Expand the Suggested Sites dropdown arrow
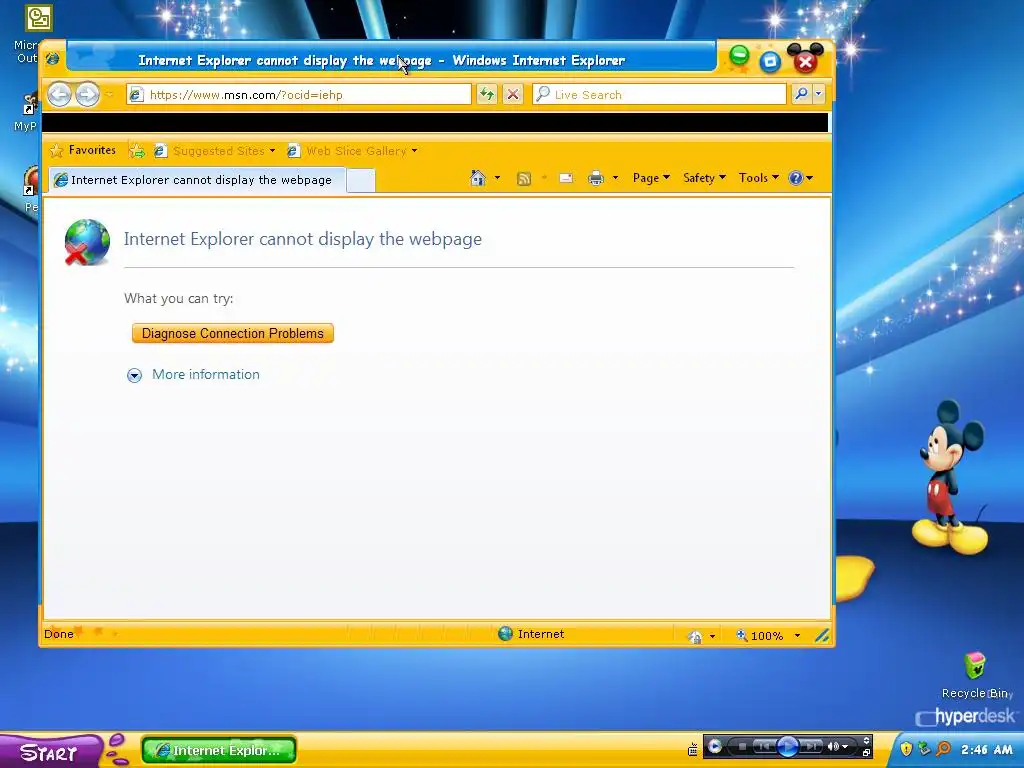 (x=272, y=151)
